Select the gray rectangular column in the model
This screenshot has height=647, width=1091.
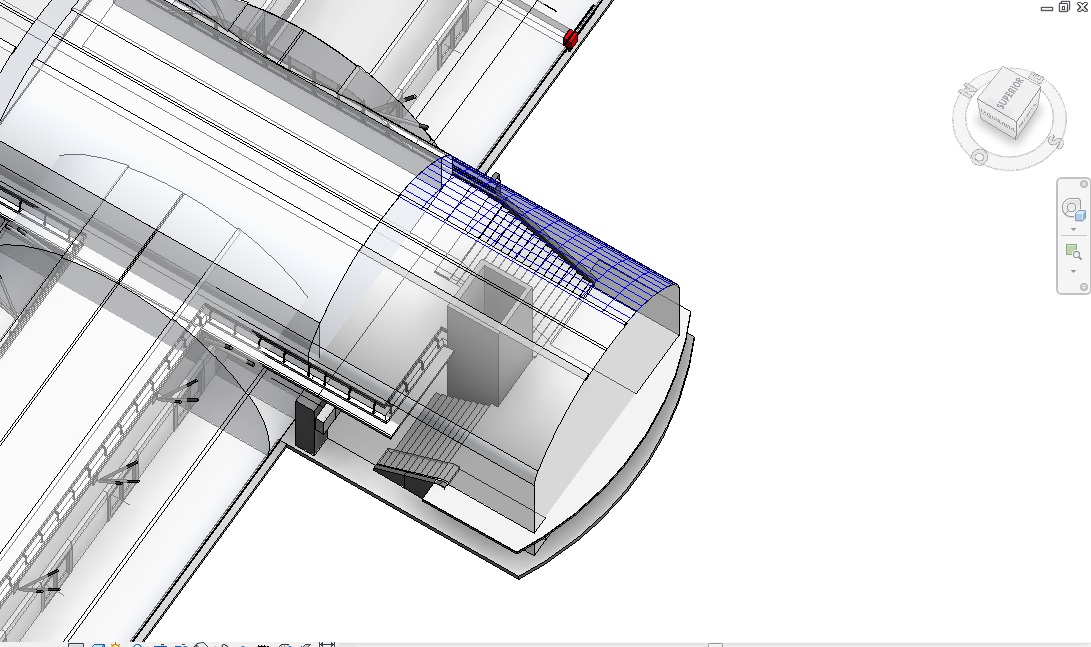tap(489, 333)
